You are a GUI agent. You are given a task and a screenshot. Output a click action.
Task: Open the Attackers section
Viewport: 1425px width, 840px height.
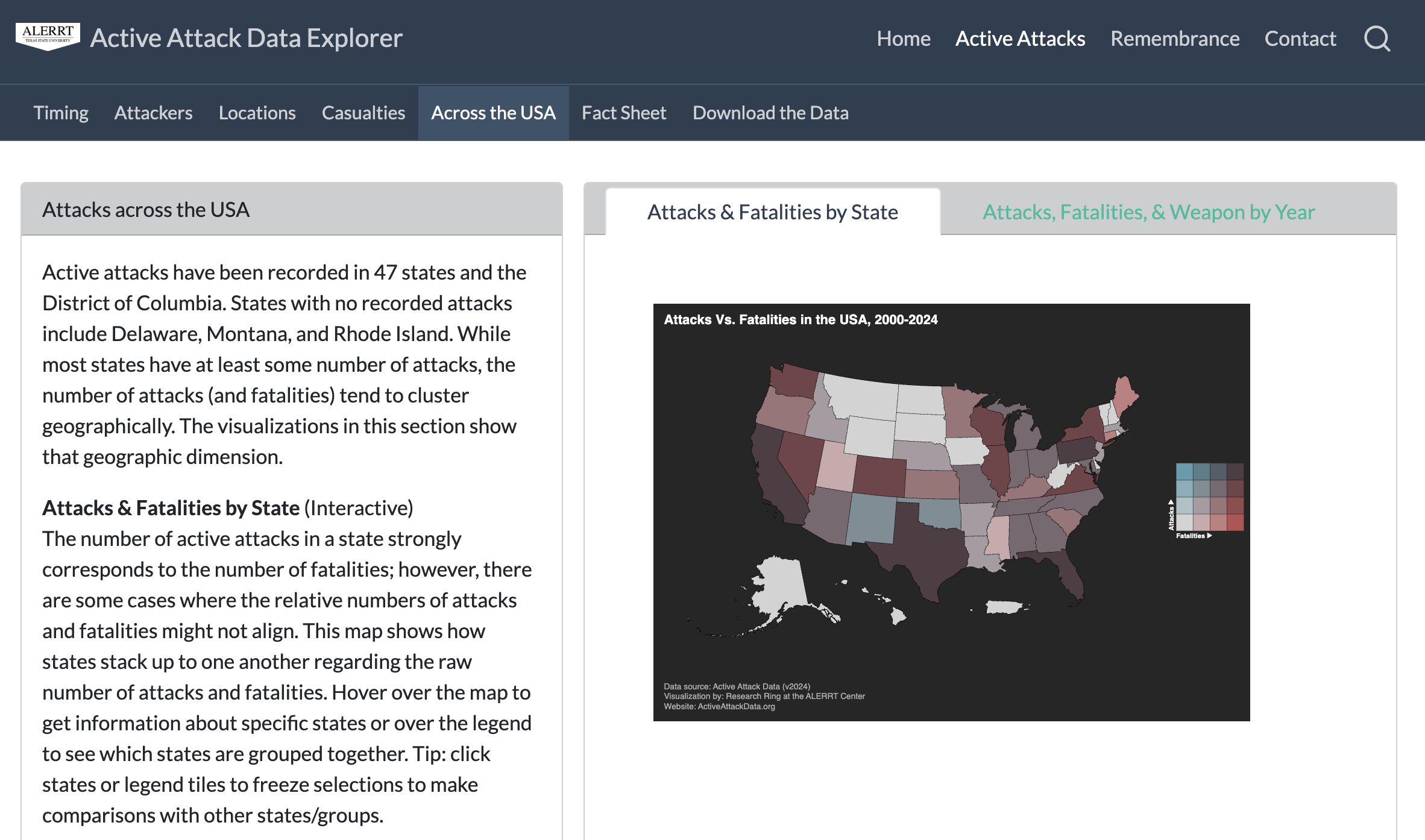click(x=153, y=113)
